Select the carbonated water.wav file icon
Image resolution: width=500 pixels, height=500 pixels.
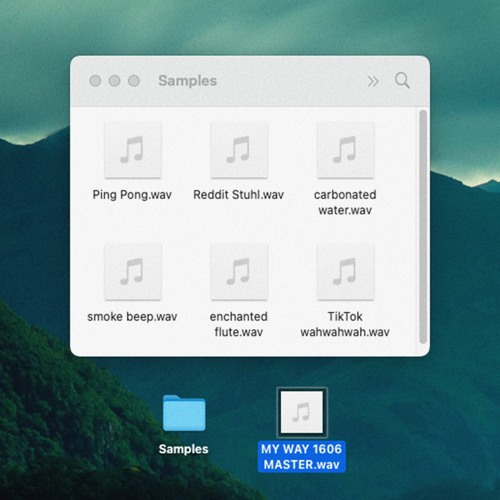pos(345,150)
